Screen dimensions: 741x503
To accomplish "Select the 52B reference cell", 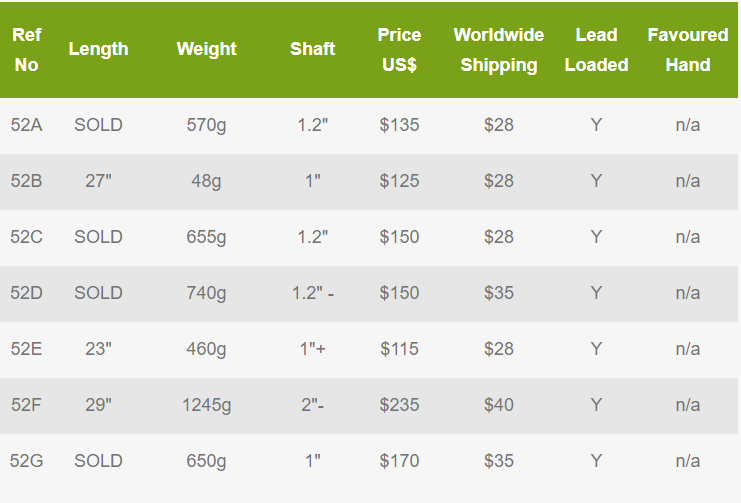I will [x=26, y=181].
